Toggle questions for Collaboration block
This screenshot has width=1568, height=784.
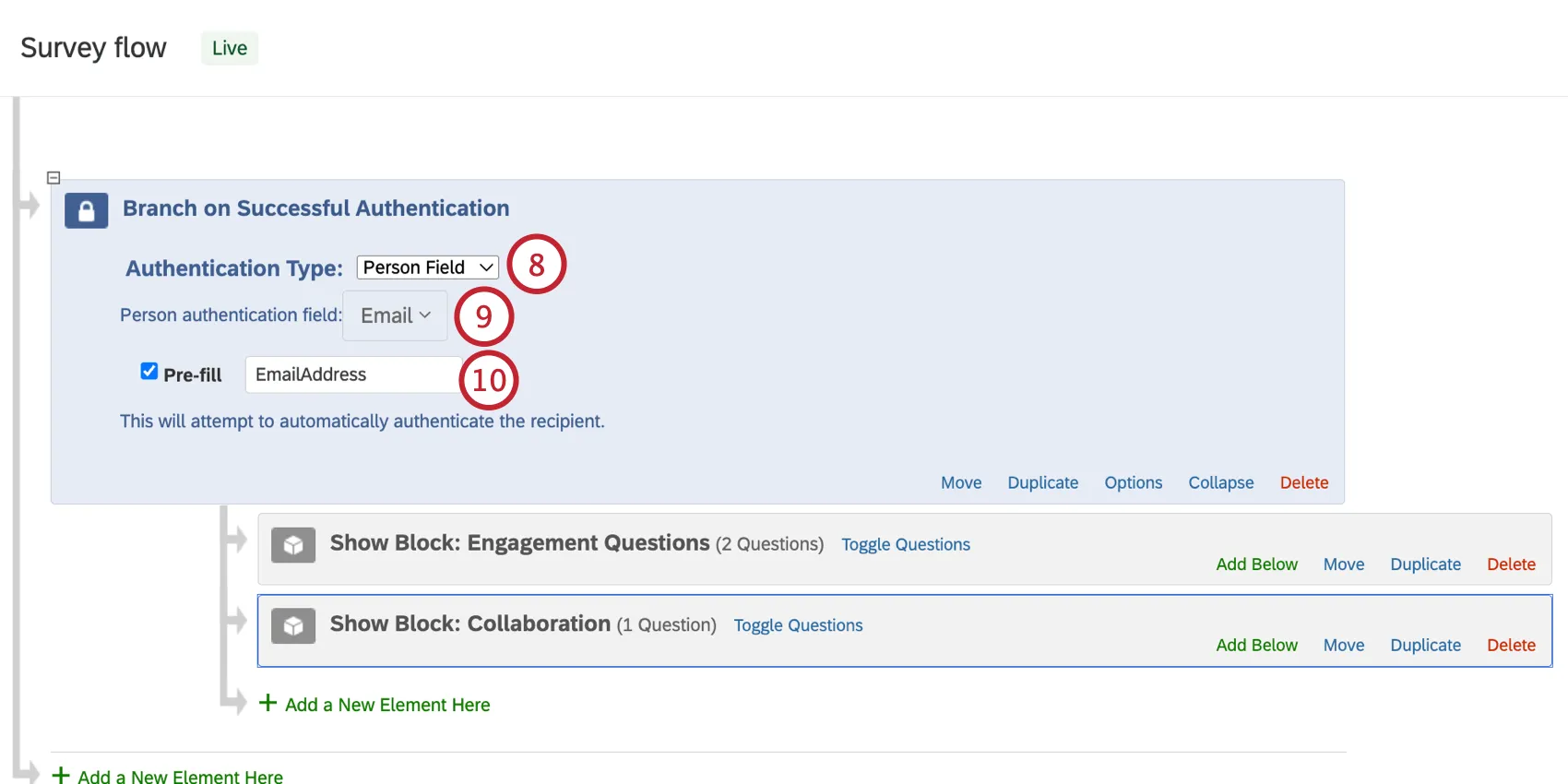pos(798,625)
